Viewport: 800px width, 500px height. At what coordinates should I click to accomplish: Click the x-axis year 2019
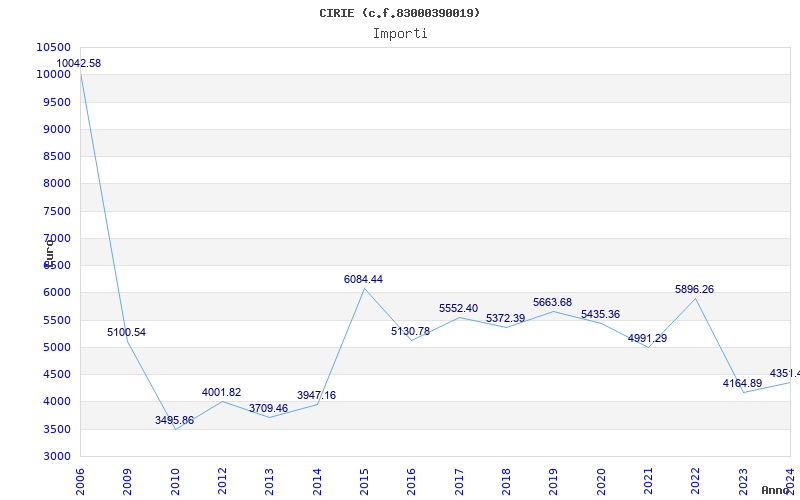[x=554, y=482]
